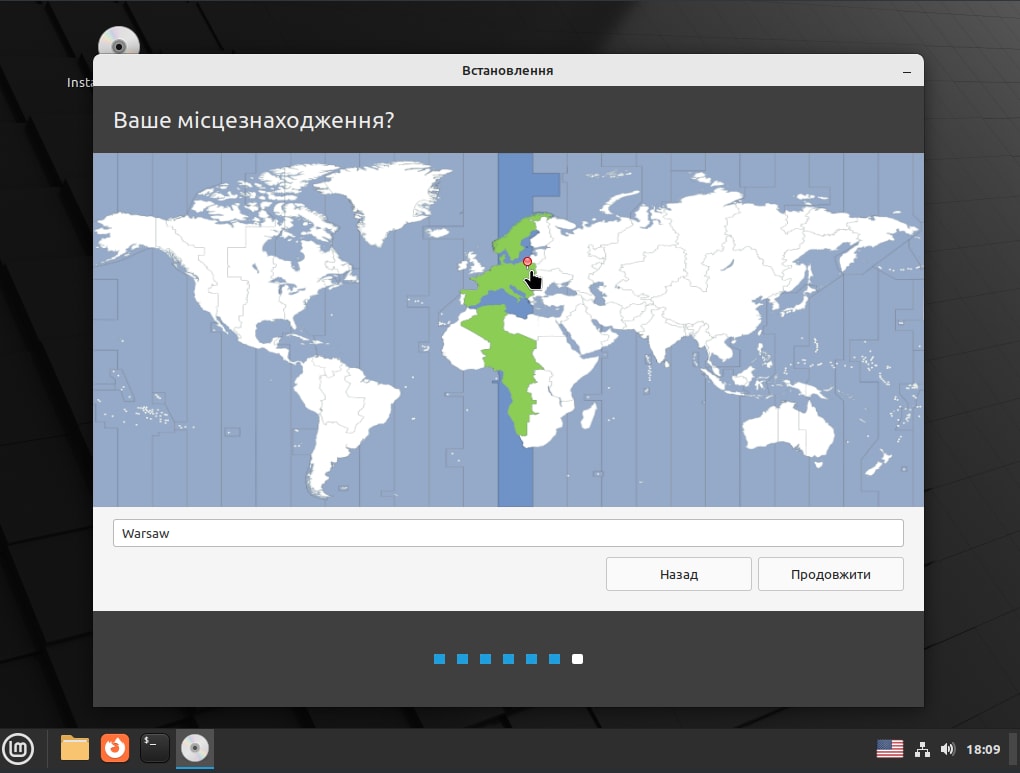Click Australia on the timezone map
The height and width of the screenshot is (773, 1020).
[x=787, y=429]
